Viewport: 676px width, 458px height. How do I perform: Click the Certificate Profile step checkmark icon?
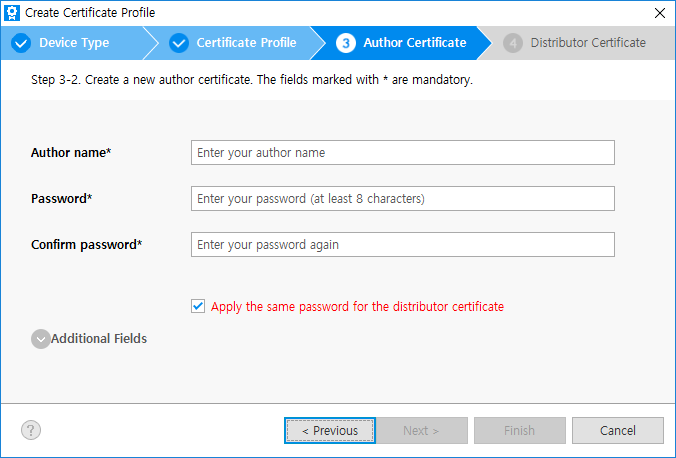pos(179,43)
